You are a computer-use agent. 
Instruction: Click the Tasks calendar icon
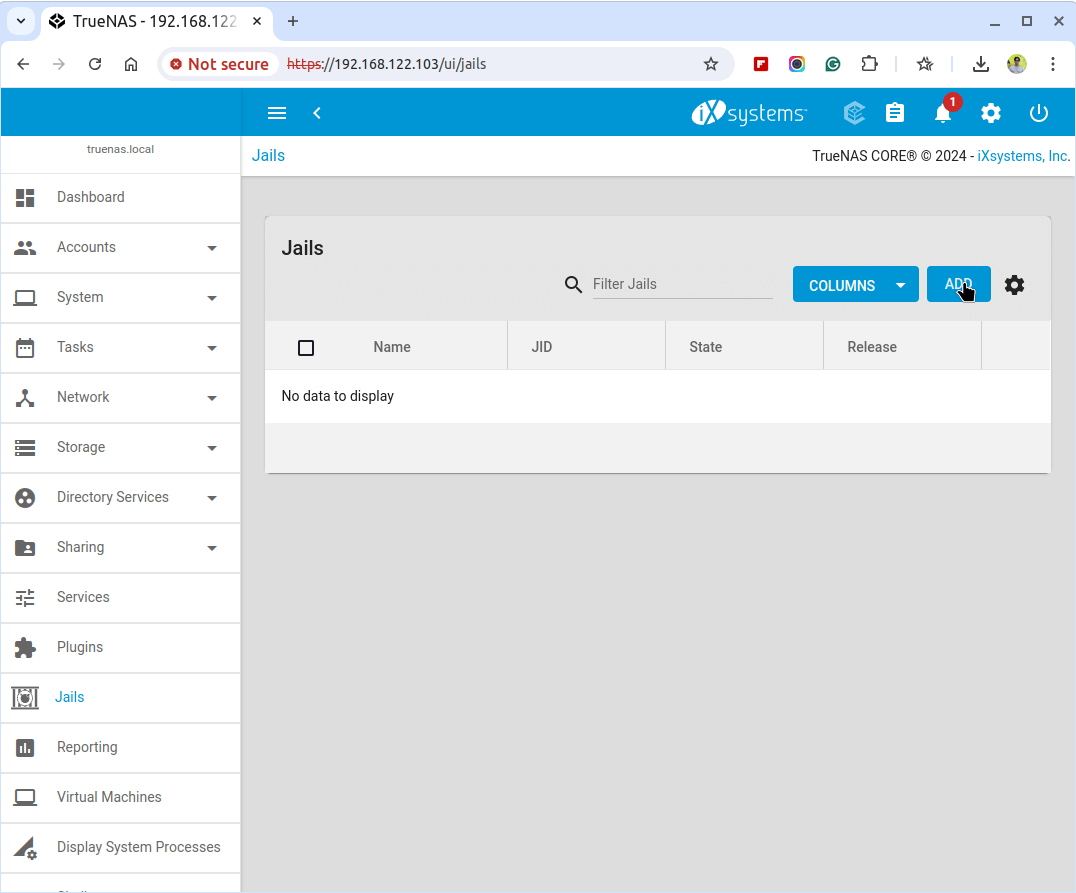point(25,347)
